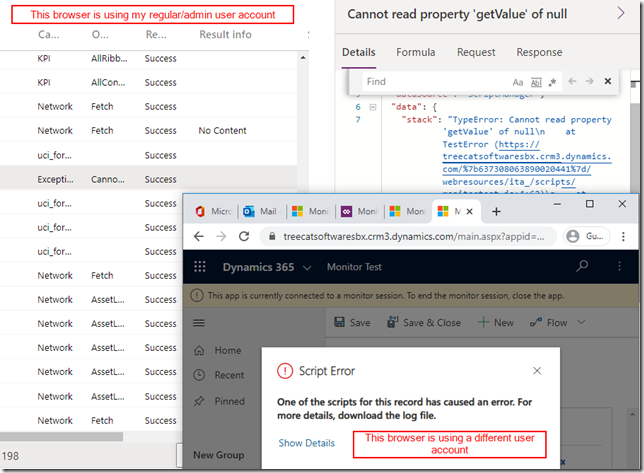
Task: Open a new browser tab
Action: coord(496,211)
